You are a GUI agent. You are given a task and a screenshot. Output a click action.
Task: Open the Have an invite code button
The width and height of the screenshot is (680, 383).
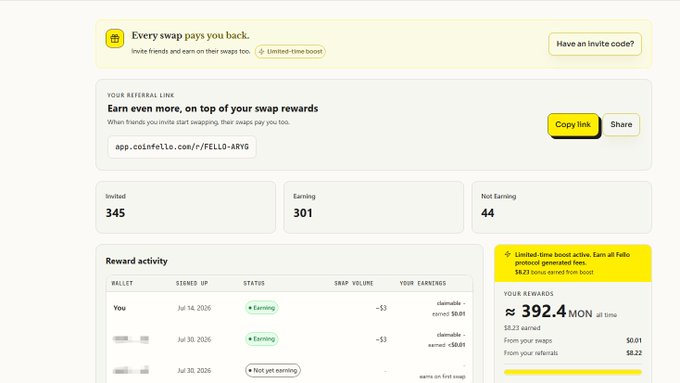[595, 44]
